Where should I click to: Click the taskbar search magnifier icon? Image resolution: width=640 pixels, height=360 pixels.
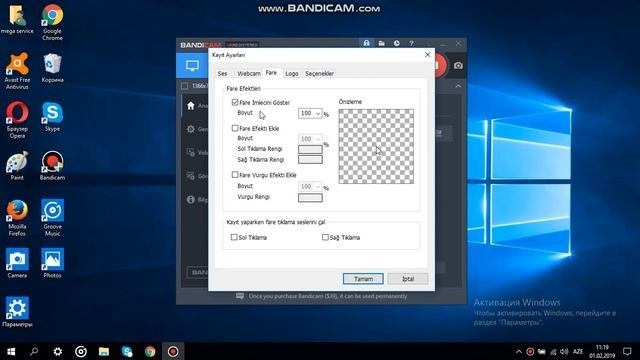coord(34,351)
